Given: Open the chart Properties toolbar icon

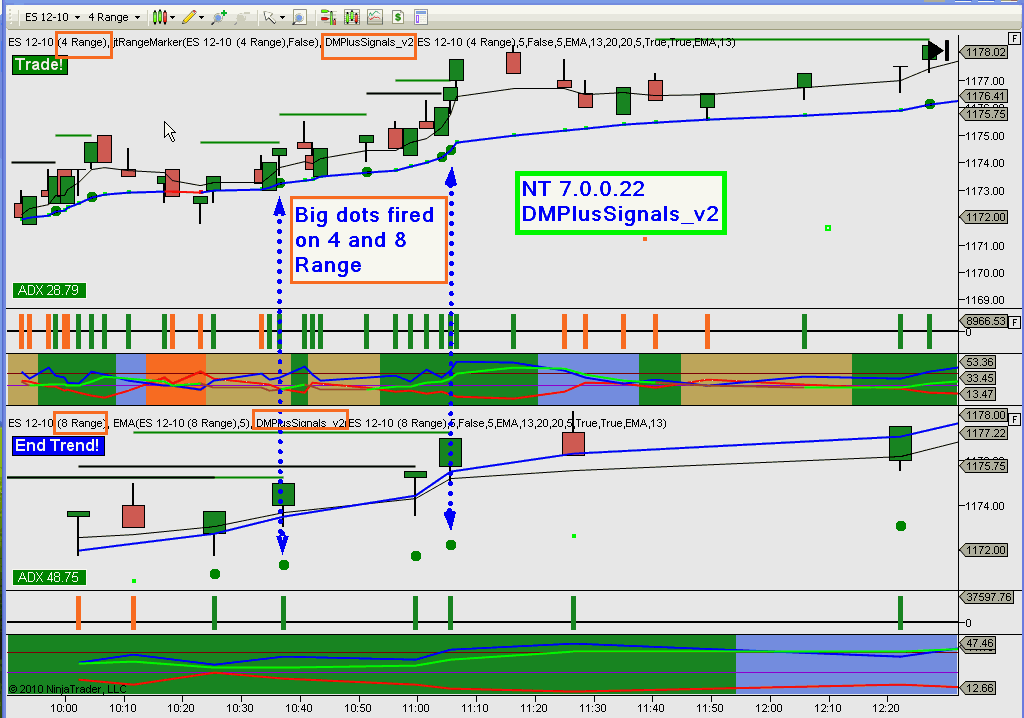Looking at the screenshot, I should [421, 17].
